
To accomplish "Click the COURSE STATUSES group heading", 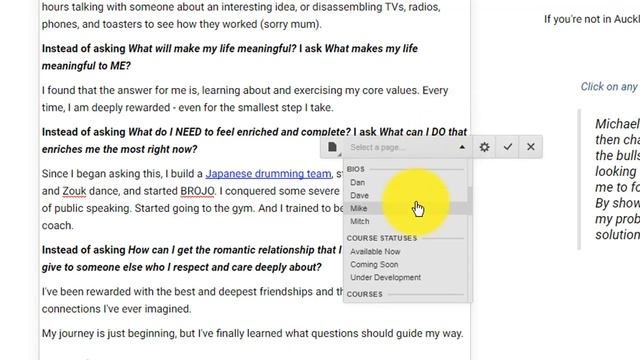I will point(382,238).
